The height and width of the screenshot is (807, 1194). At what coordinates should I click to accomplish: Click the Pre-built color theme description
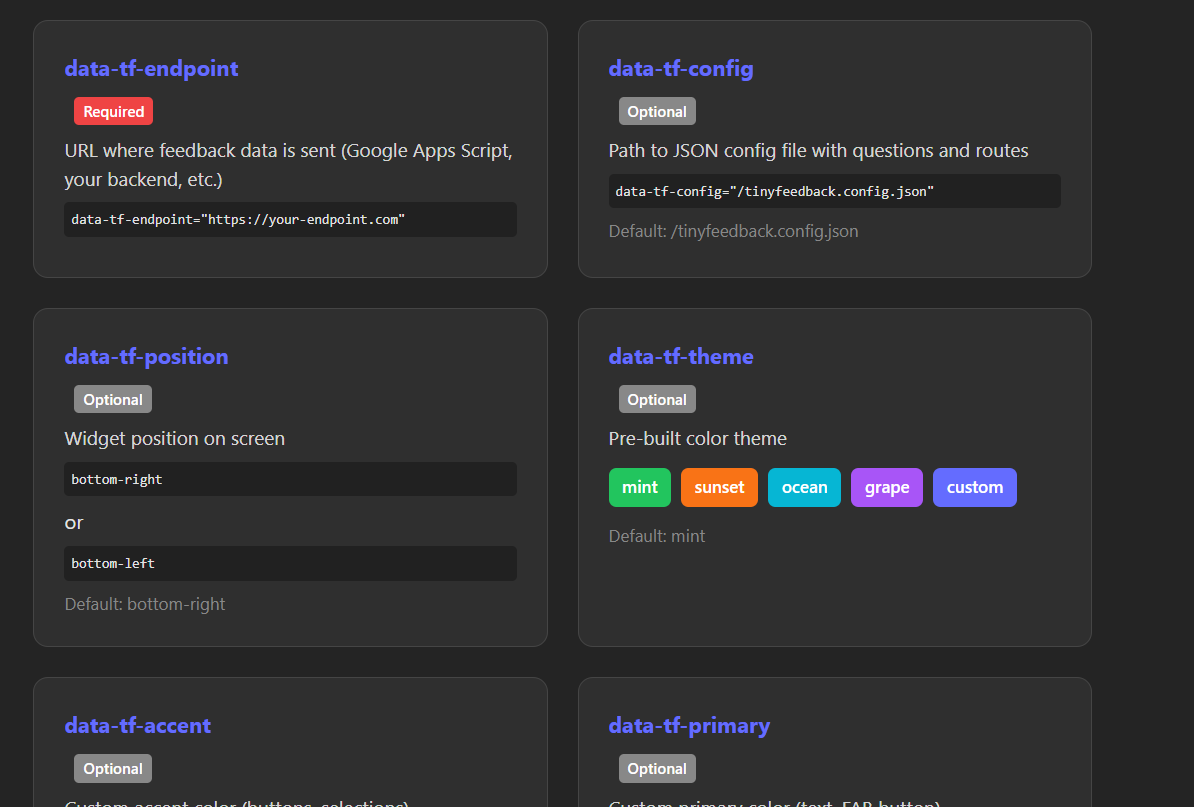pyautogui.click(x=698, y=439)
